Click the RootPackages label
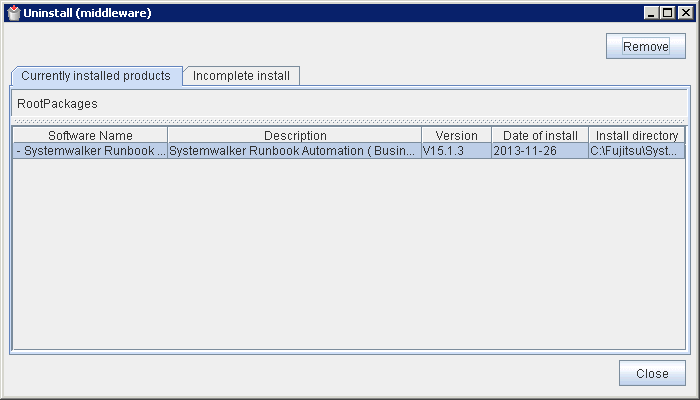This screenshot has height=400, width=700. pos(57,104)
